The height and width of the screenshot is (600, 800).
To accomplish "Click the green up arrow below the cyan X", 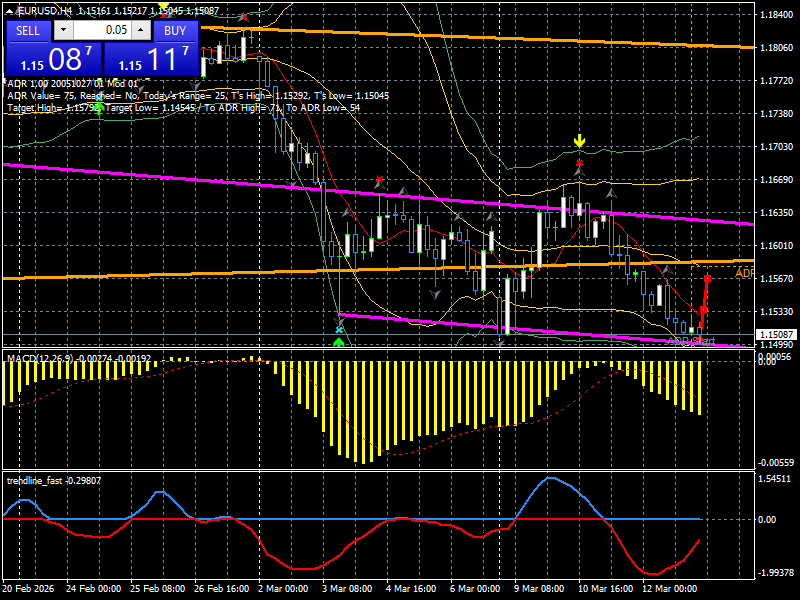I will (339, 341).
